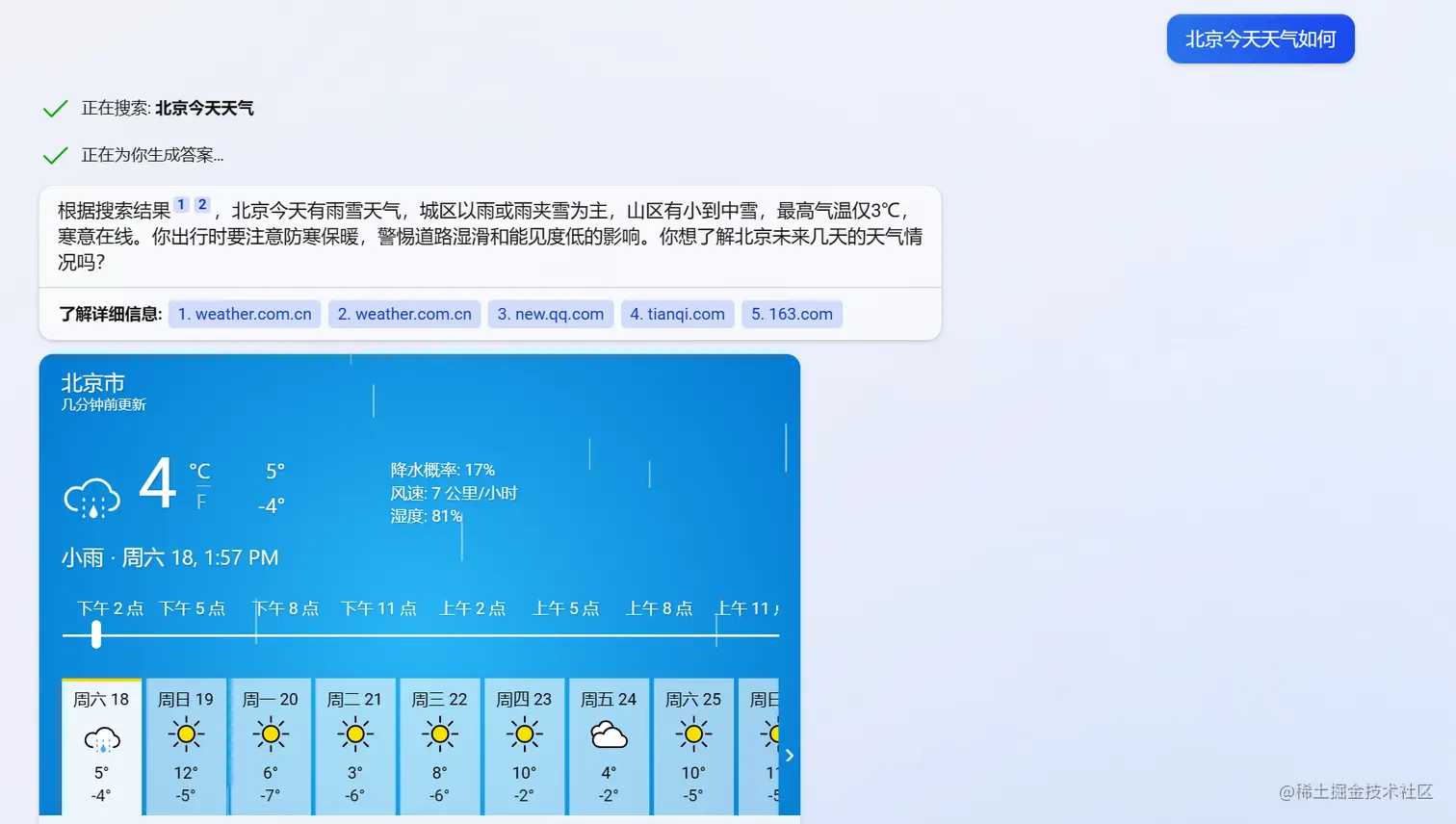Select the sun icon on 周一 20 card
Viewport: 1456px width, 824px height.
point(271,734)
